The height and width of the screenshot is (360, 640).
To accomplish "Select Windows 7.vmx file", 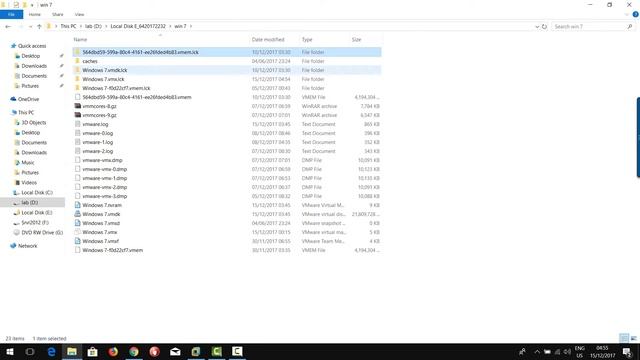I will pyautogui.click(x=100, y=232).
